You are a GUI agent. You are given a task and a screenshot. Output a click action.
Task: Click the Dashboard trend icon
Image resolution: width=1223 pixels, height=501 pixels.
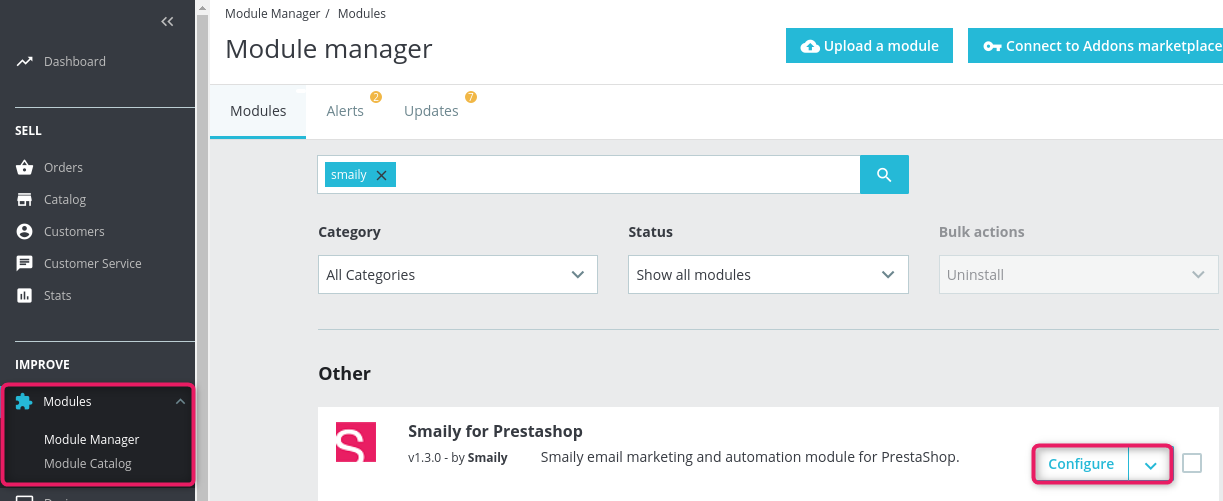[x=25, y=62]
